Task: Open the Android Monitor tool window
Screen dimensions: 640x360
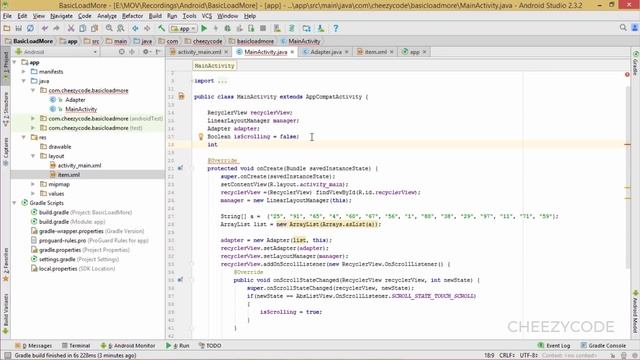Action: click(128, 345)
